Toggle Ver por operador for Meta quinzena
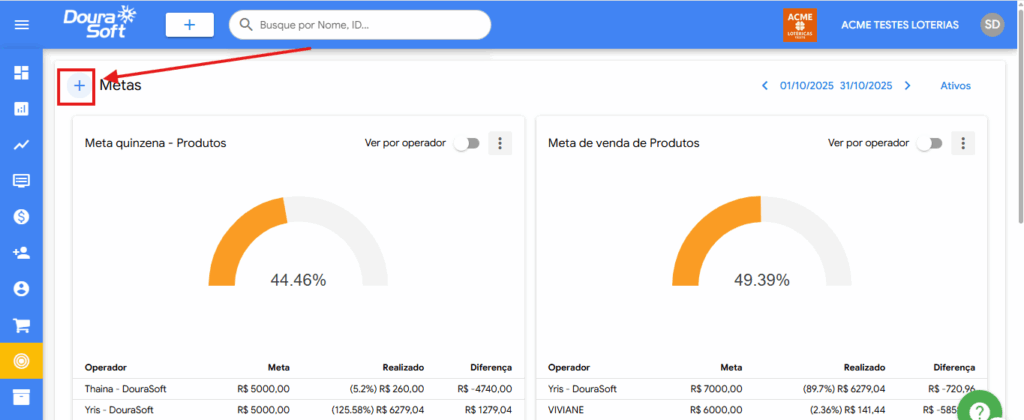Viewport: 1024px width, 420px height. pos(466,143)
